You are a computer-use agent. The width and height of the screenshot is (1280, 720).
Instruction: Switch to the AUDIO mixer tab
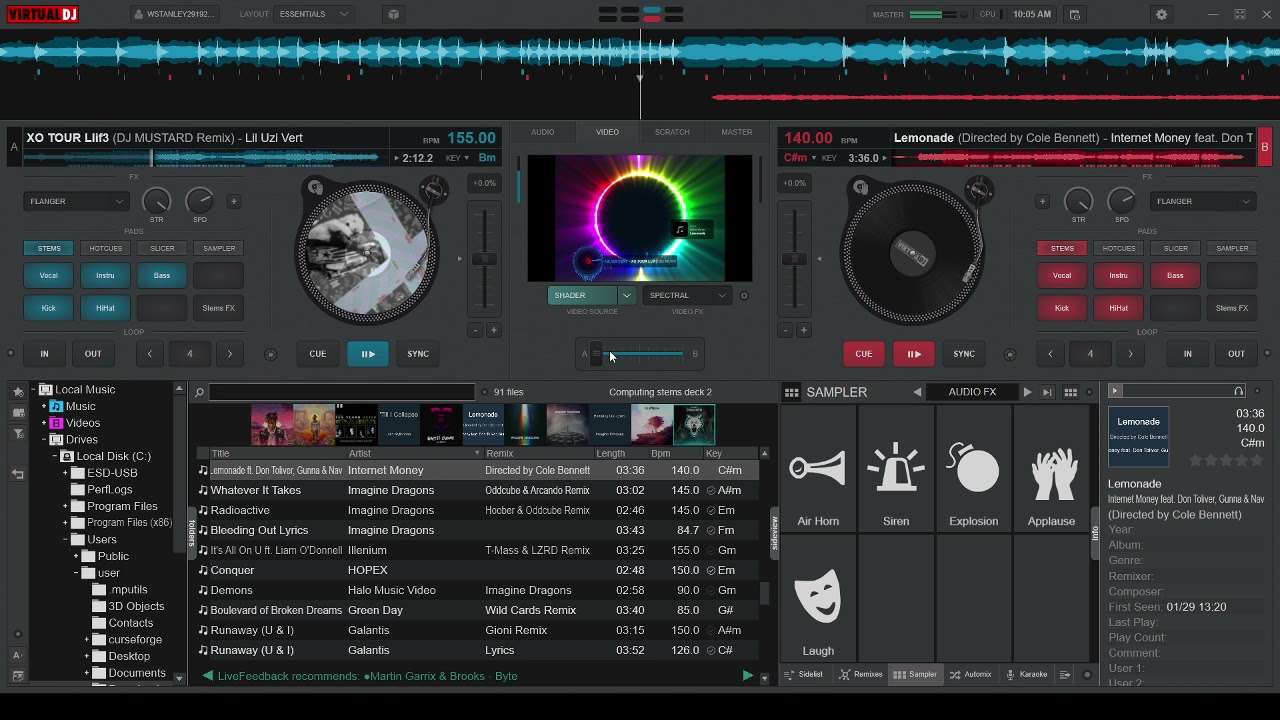coord(543,132)
